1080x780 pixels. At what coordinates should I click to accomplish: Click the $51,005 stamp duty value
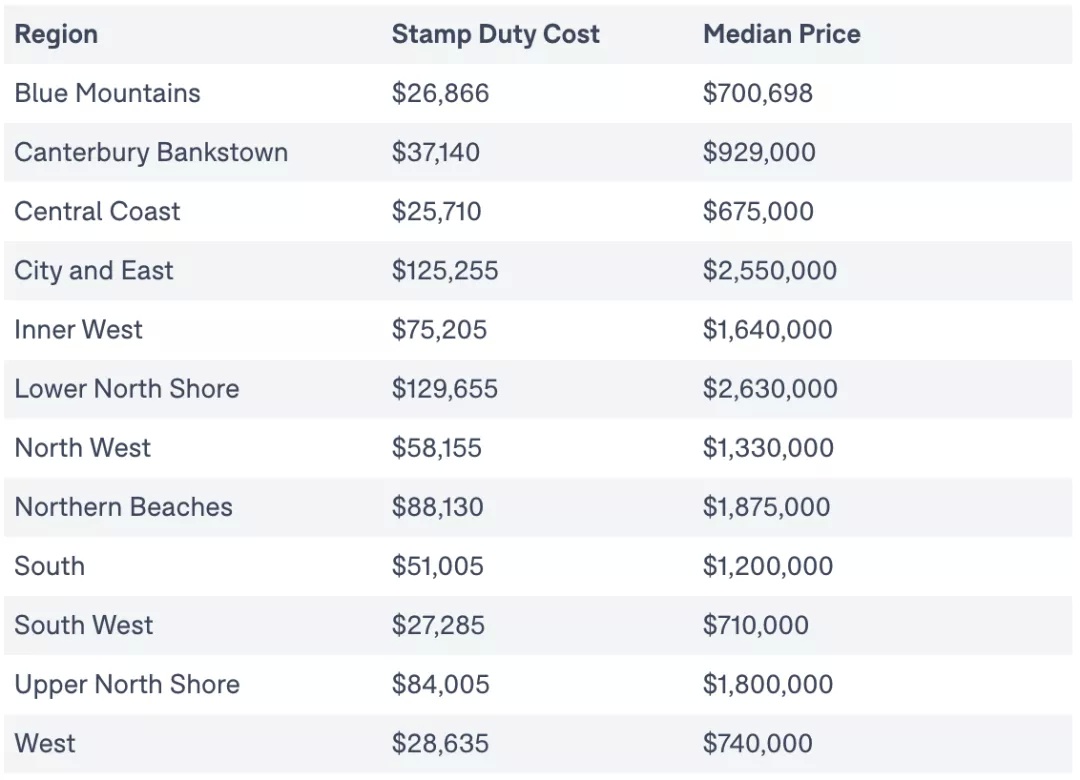click(438, 566)
